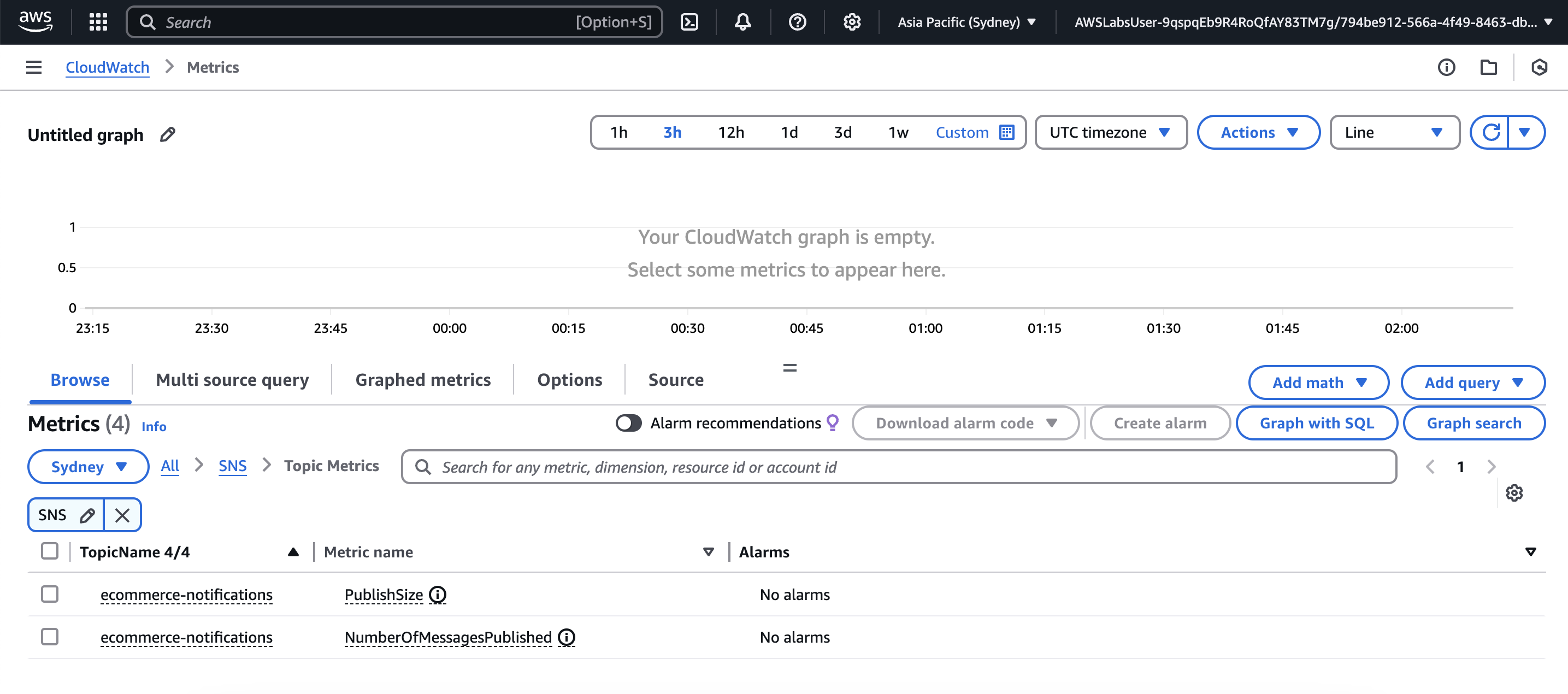Remove the SNS filter chip
This screenshot has width=1568, height=694.
[122, 515]
